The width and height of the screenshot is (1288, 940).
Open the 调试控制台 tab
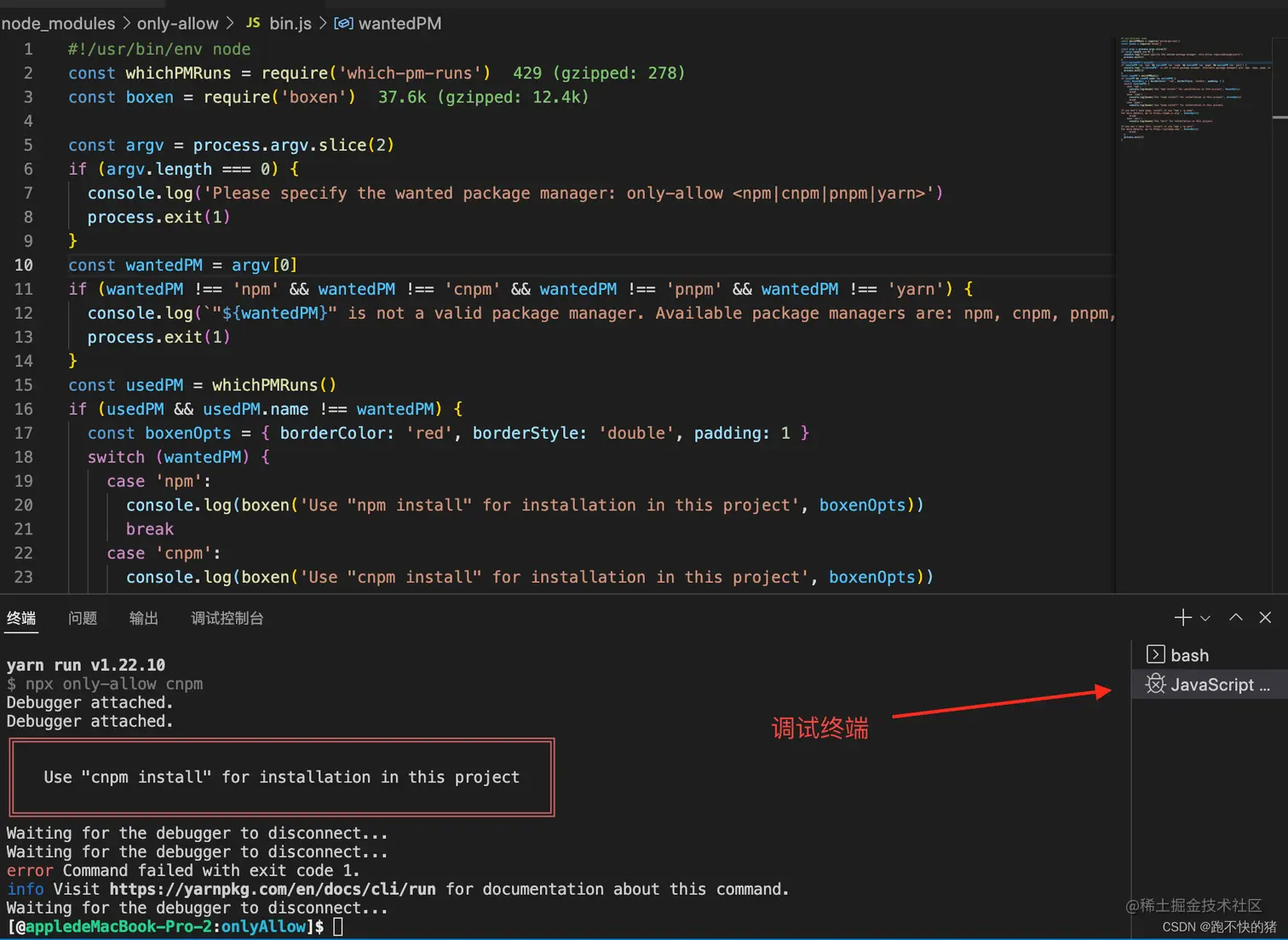tap(227, 619)
